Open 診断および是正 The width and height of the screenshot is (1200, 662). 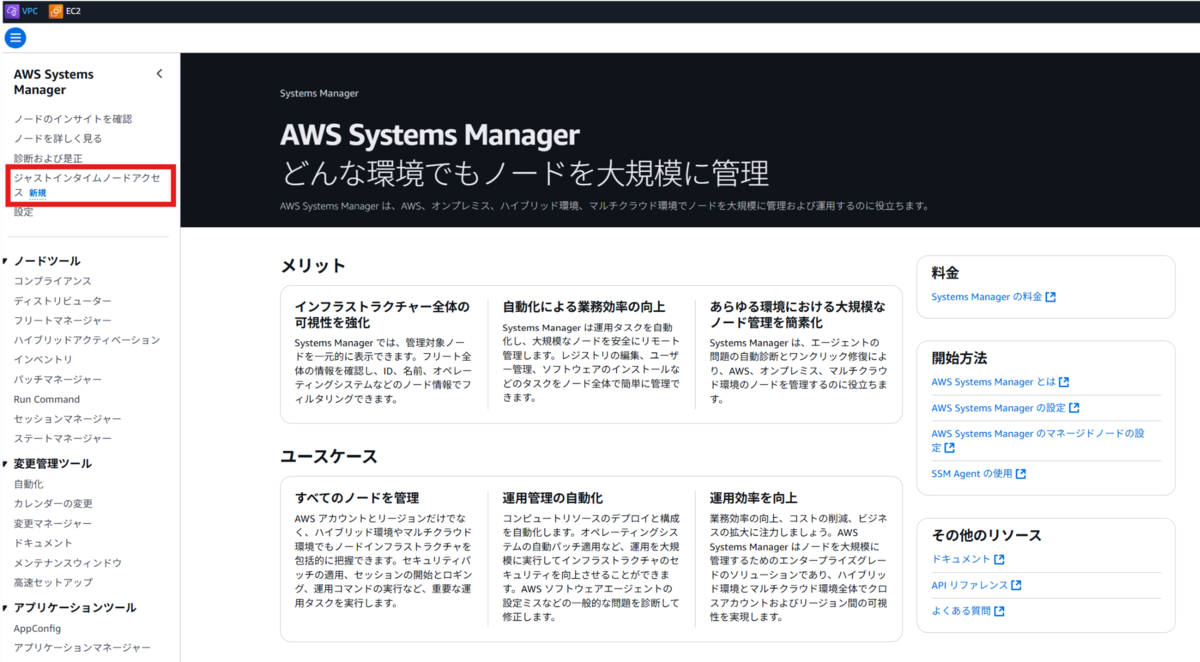coord(48,159)
